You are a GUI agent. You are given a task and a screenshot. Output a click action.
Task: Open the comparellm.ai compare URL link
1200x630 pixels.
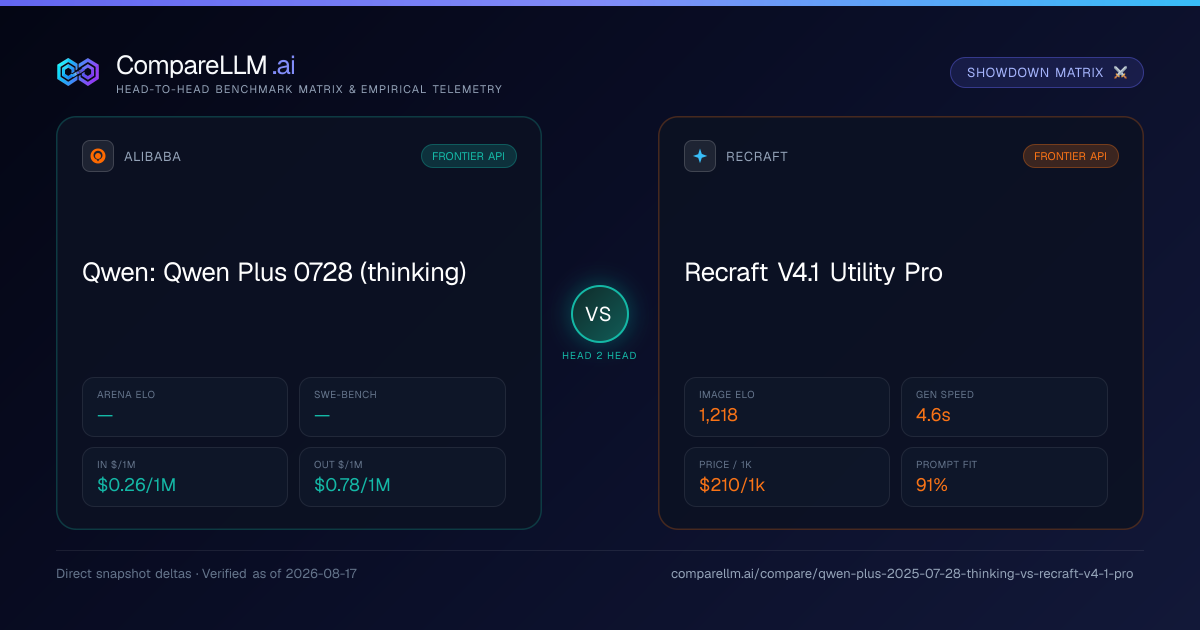click(x=902, y=574)
